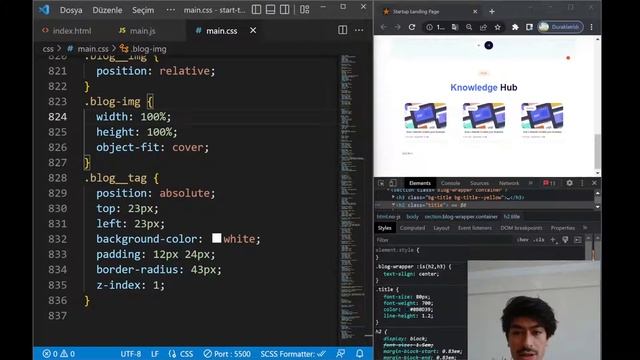Expand the h3 bg-title element node
The width and height of the screenshot is (640, 360).
click(393, 198)
